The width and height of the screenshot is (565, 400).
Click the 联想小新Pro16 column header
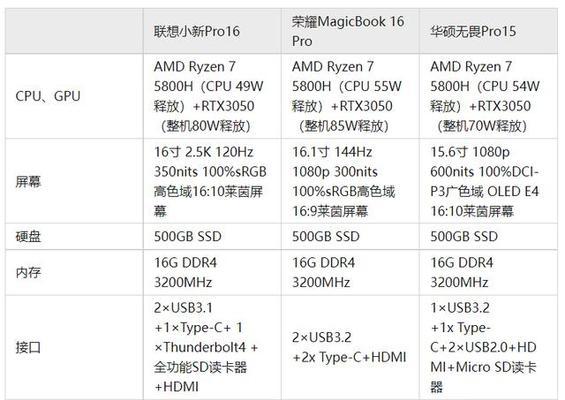click(212, 31)
